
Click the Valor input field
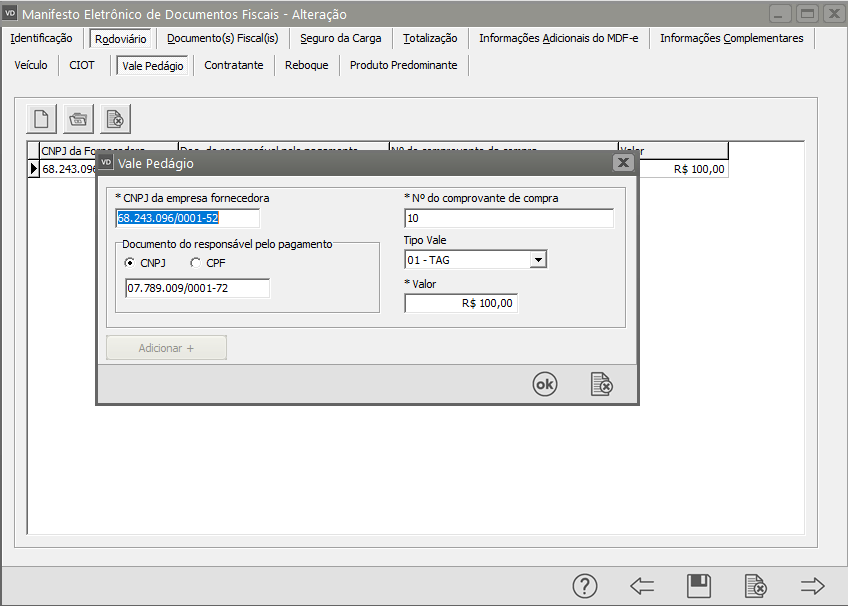[461, 303]
